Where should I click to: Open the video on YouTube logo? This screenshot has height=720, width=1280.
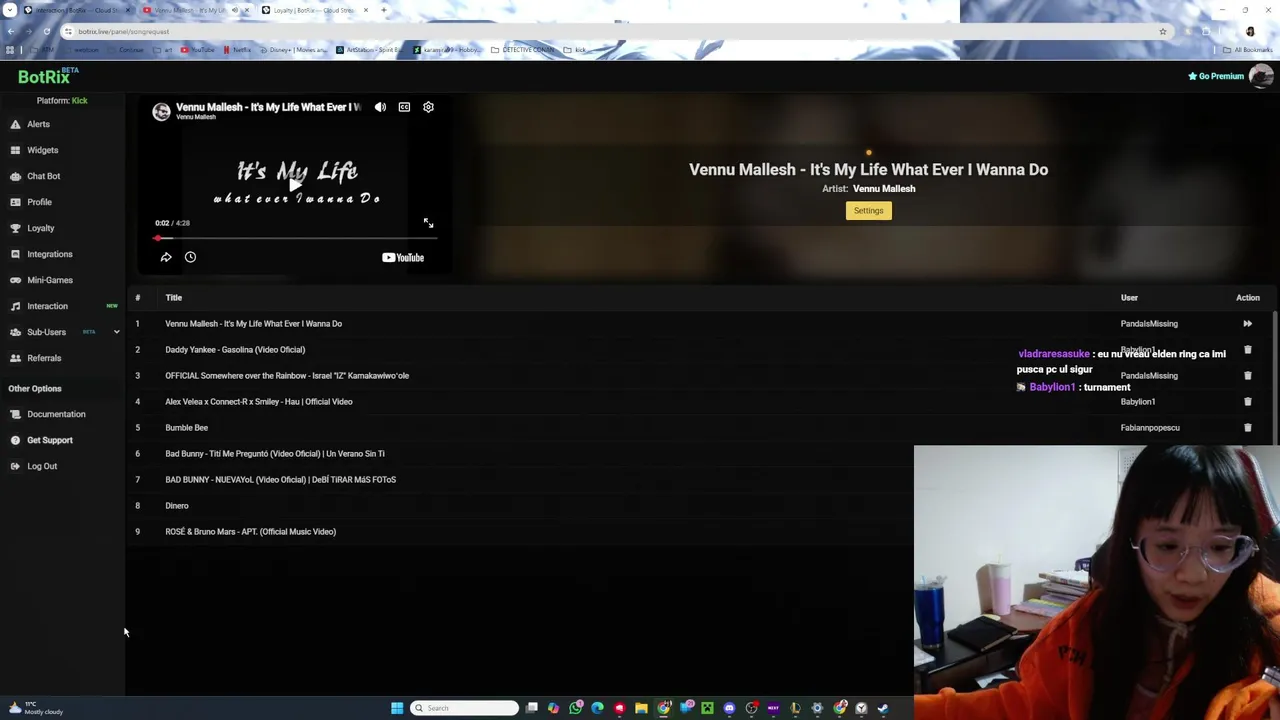[x=403, y=258]
